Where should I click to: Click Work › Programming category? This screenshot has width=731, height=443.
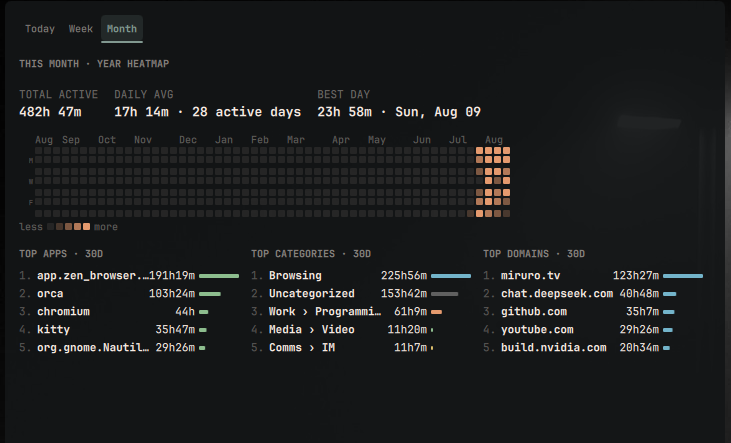pyautogui.click(x=361, y=311)
